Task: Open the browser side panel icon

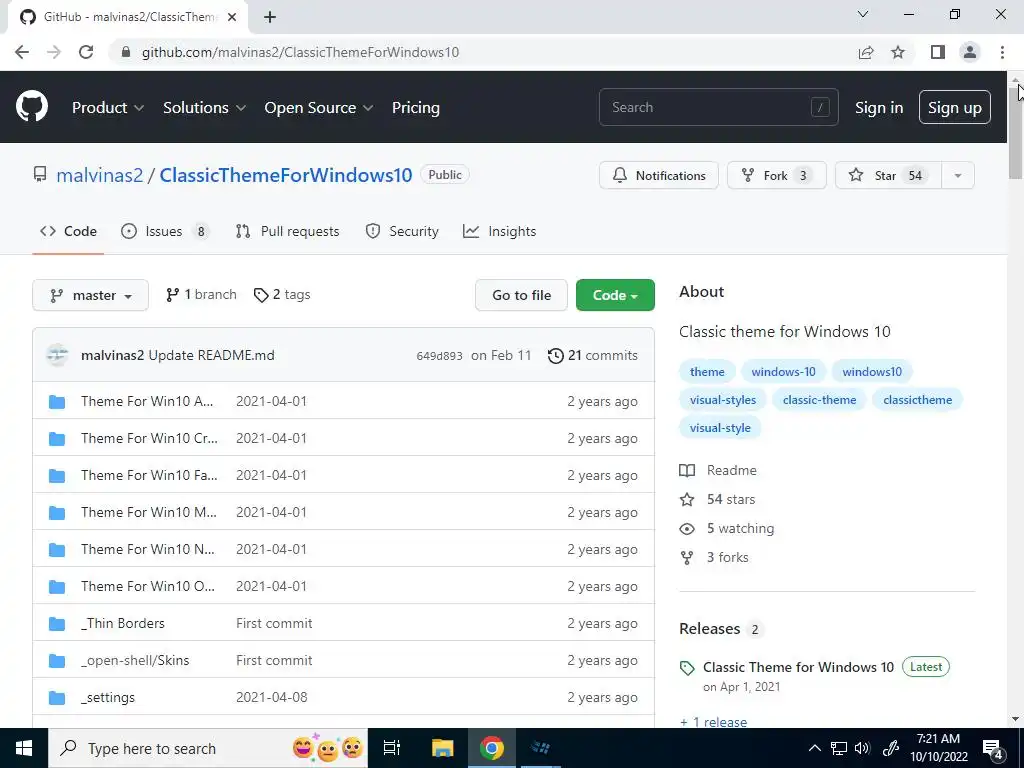Action: 938,52
